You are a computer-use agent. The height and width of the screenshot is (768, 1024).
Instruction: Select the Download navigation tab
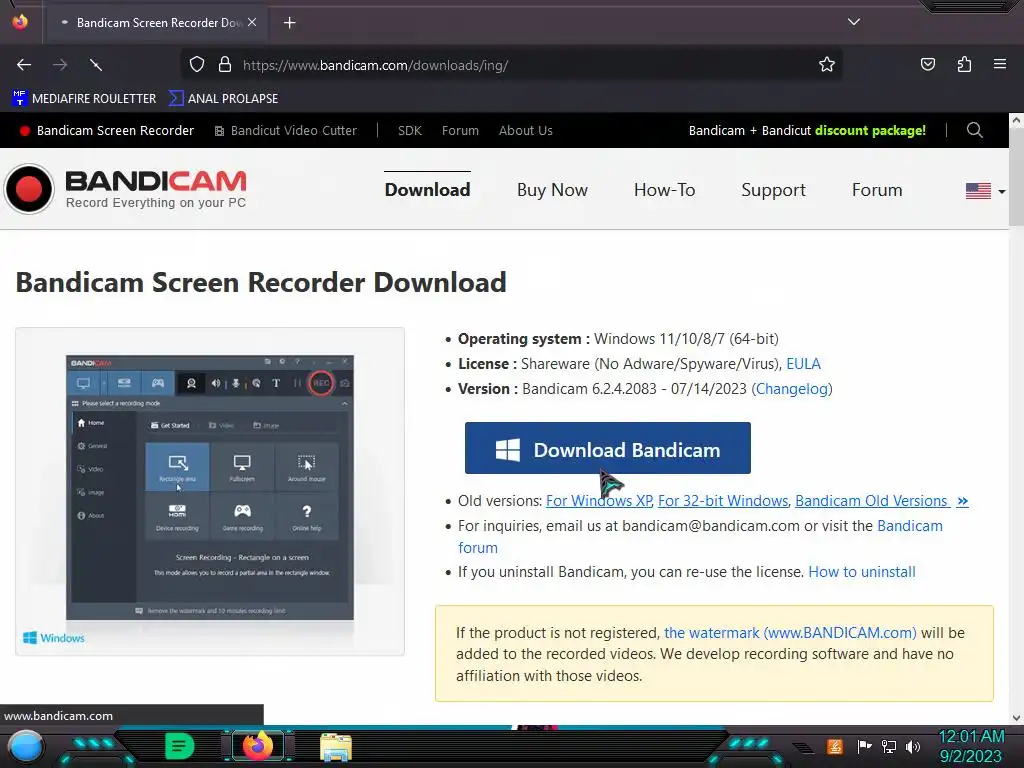click(x=427, y=190)
